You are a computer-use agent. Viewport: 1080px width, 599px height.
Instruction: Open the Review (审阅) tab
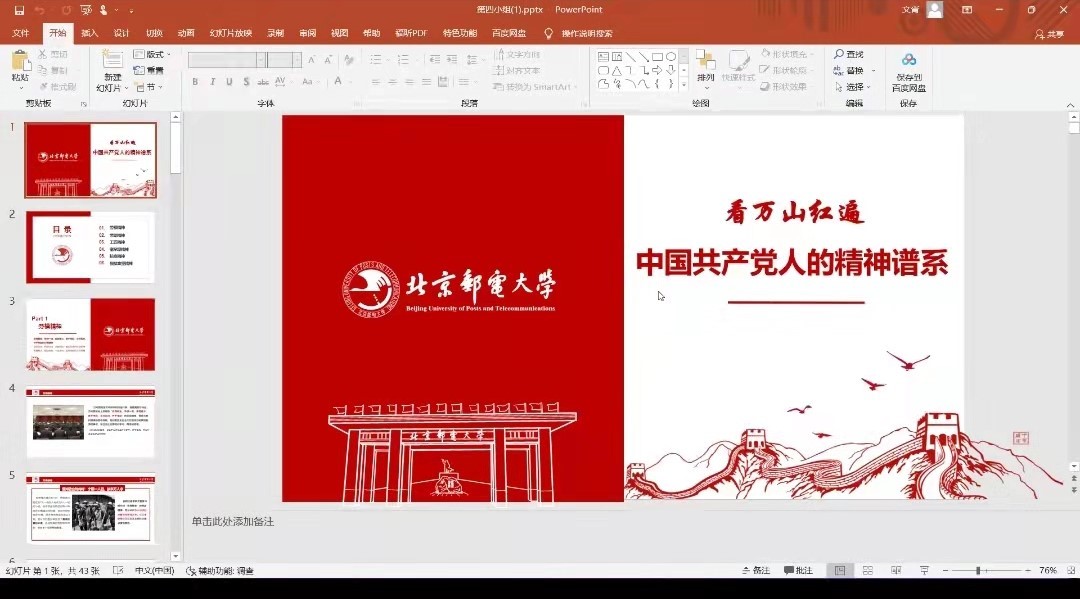[307, 33]
